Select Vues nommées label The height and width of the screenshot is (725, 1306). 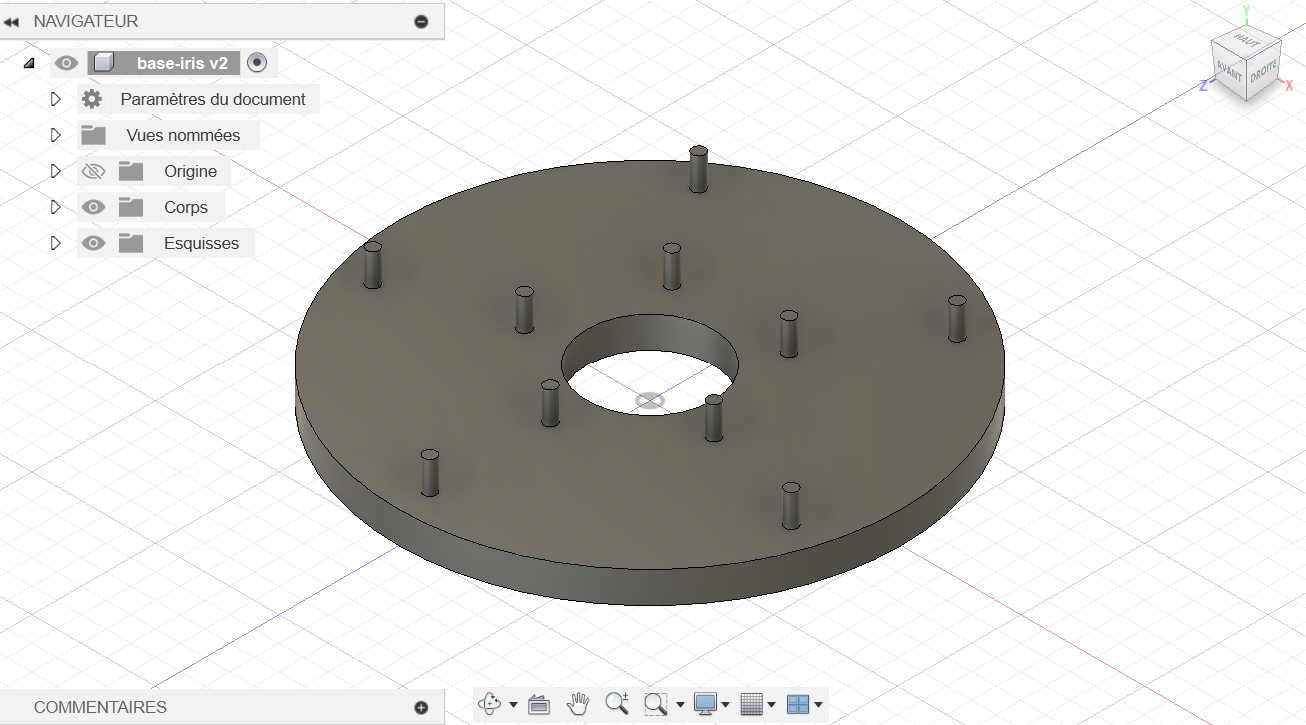[x=183, y=135]
